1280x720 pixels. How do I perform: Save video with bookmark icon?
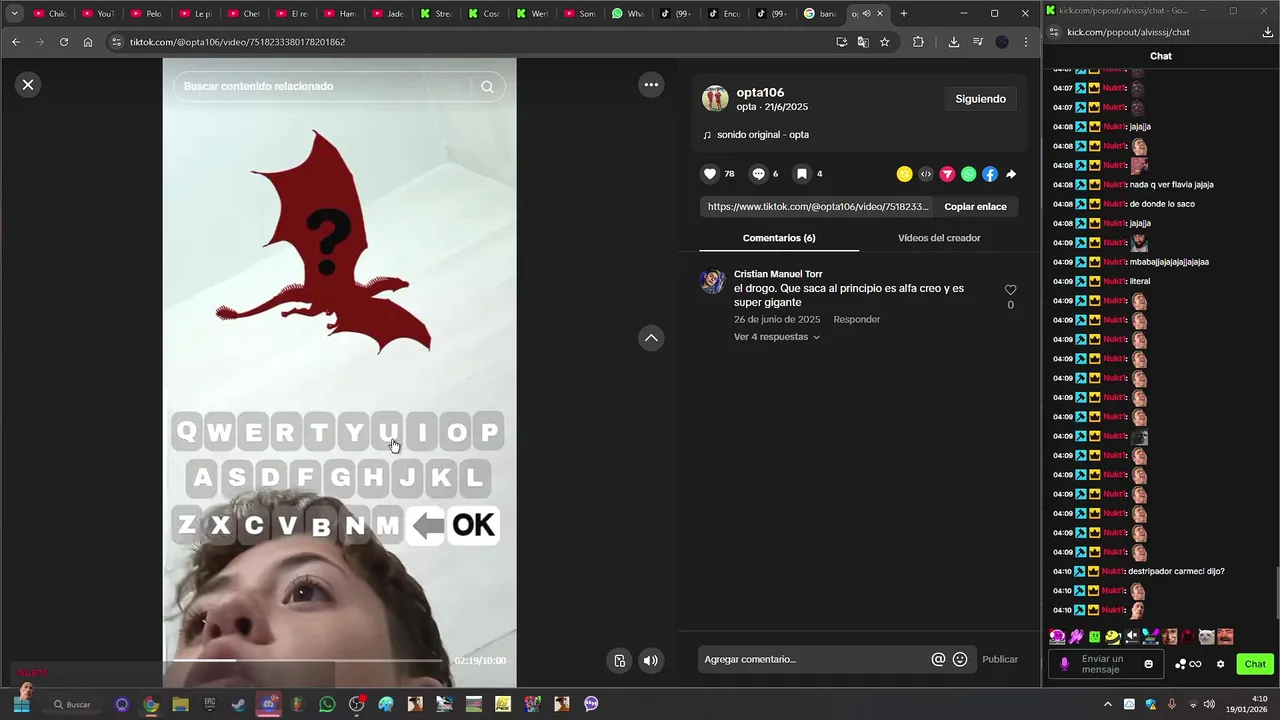point(802,174)
